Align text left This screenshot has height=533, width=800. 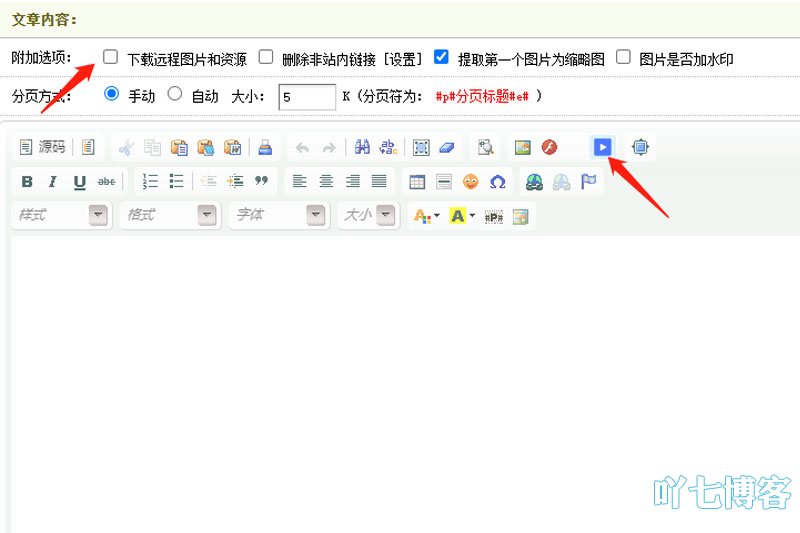pyautogui.click(x=299, y=181)
